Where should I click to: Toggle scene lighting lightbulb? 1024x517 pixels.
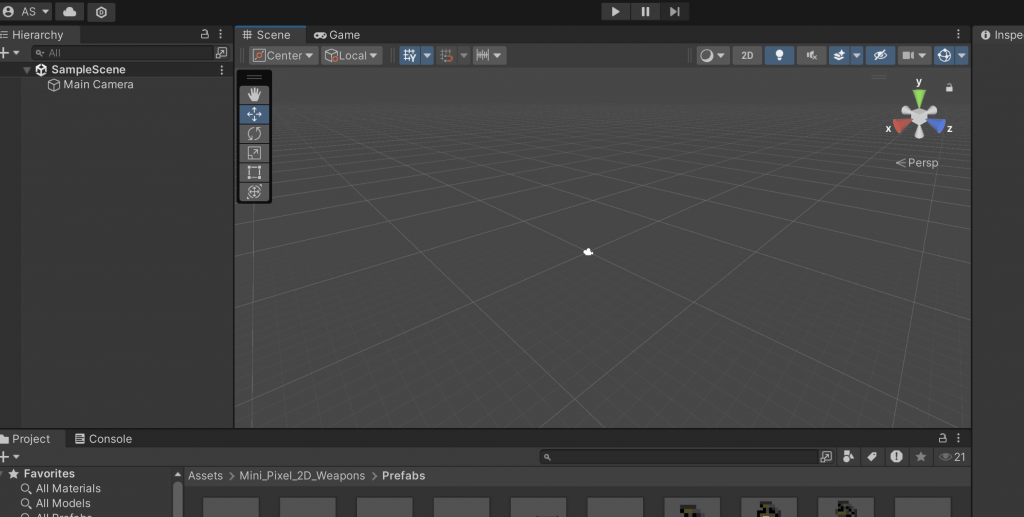(x=779, y=55)
